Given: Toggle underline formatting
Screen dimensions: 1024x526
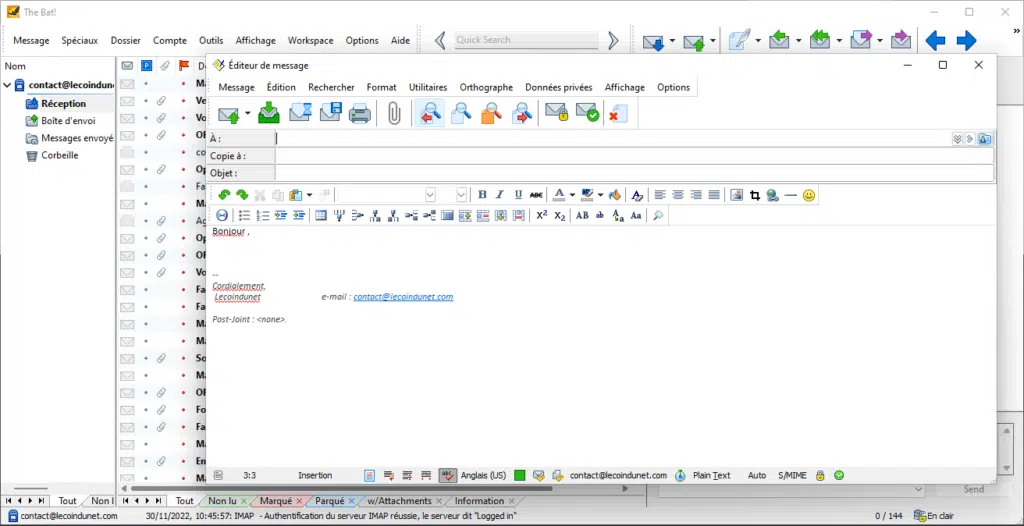Looking at the screenshot, I should (x=518, y=195).
